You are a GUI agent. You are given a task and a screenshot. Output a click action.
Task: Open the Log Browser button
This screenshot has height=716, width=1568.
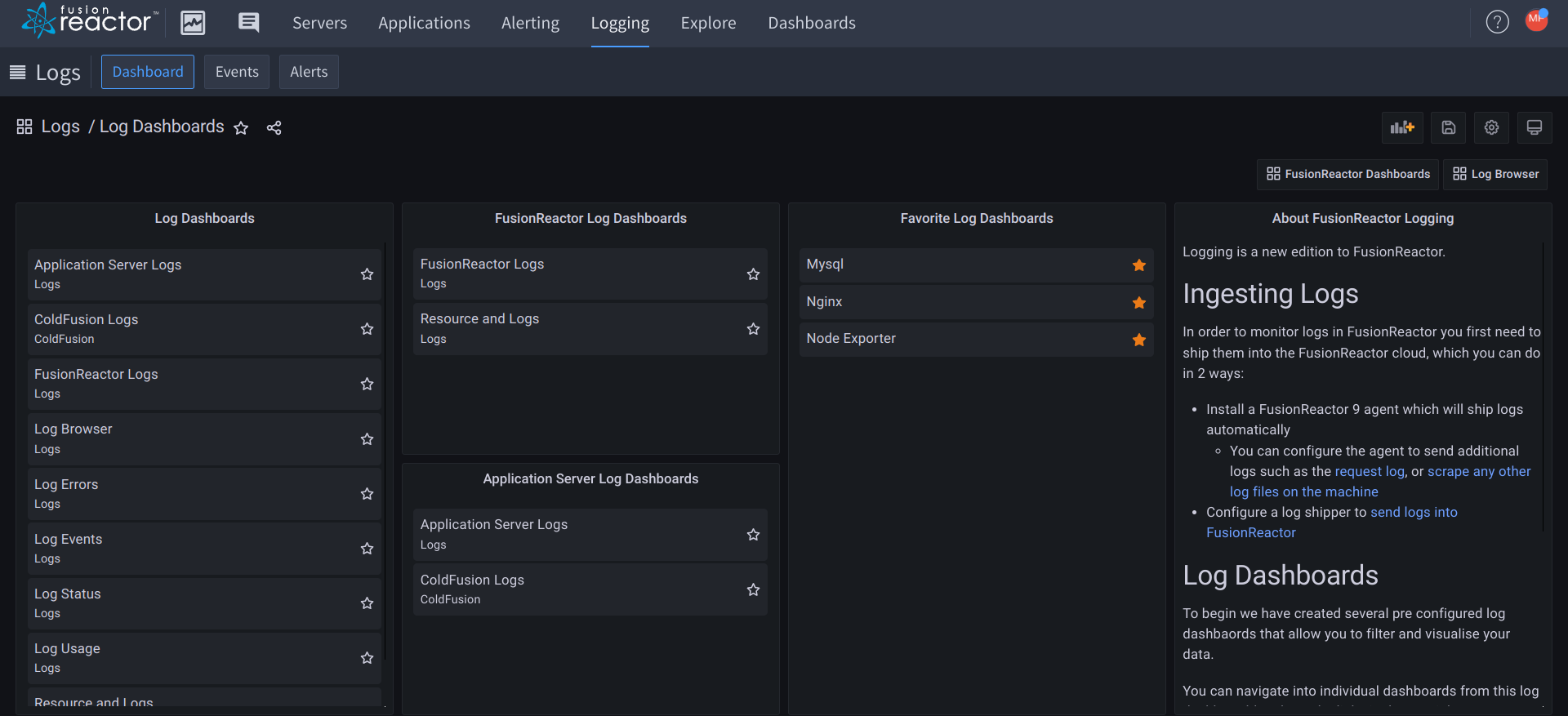click(1496, 174)
